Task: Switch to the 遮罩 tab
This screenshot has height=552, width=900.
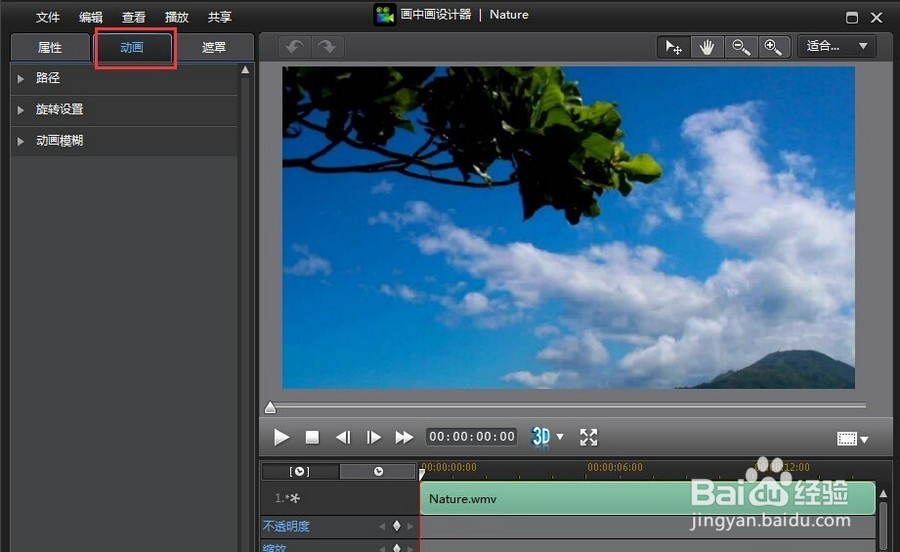Action: point(214,47)
